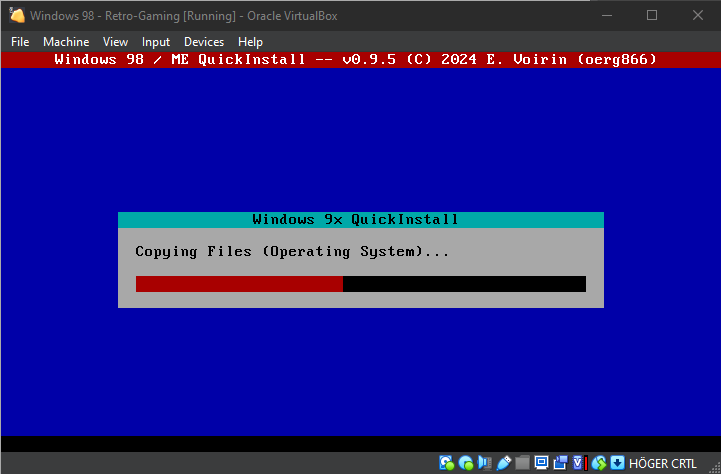721x474 pixels.
Task: Click the USB devices status icon
Action: pyautogui.click(x=504, y=463)
